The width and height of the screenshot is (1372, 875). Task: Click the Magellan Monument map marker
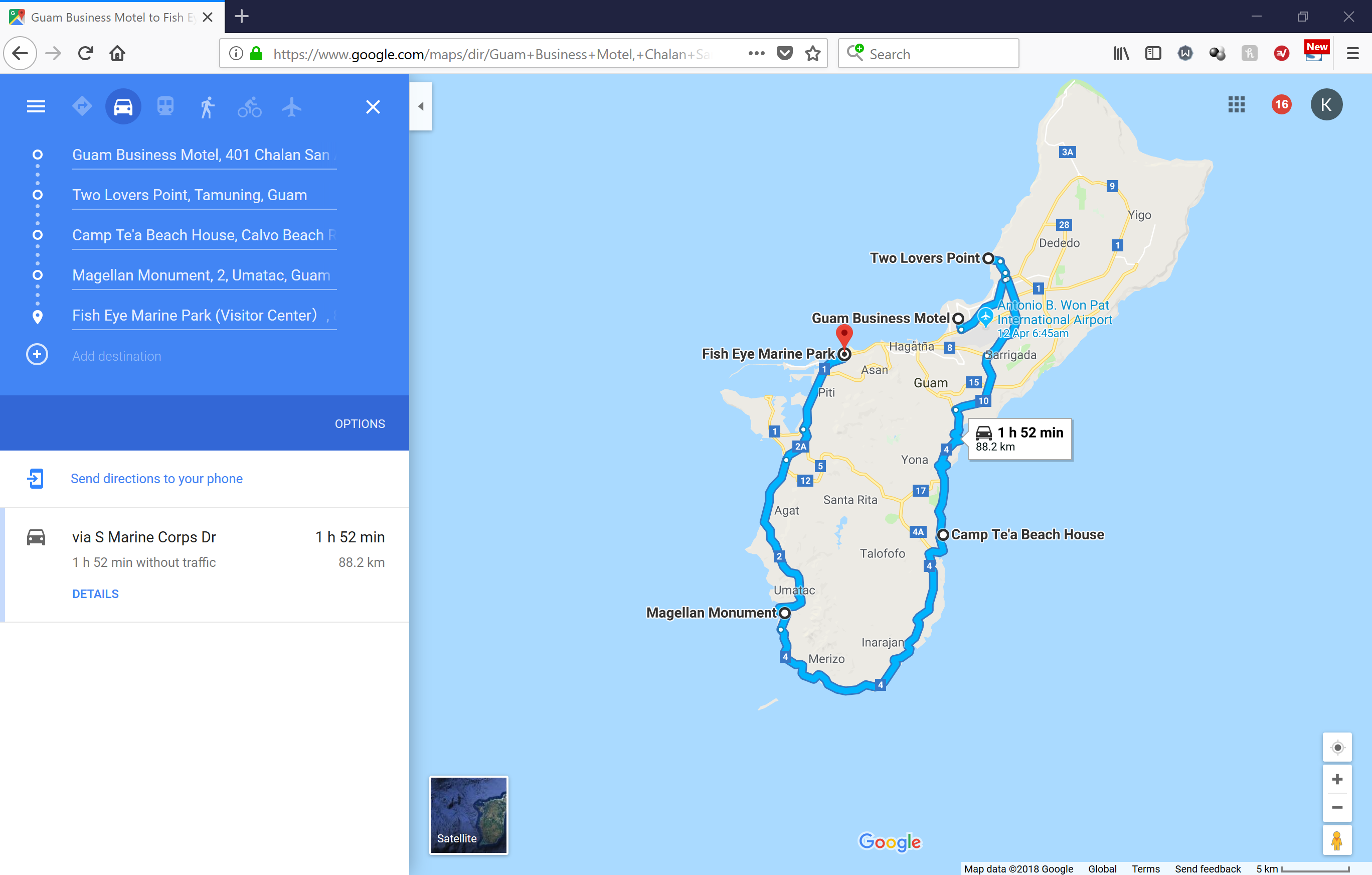pyautogui.click(x=785, y=614)
